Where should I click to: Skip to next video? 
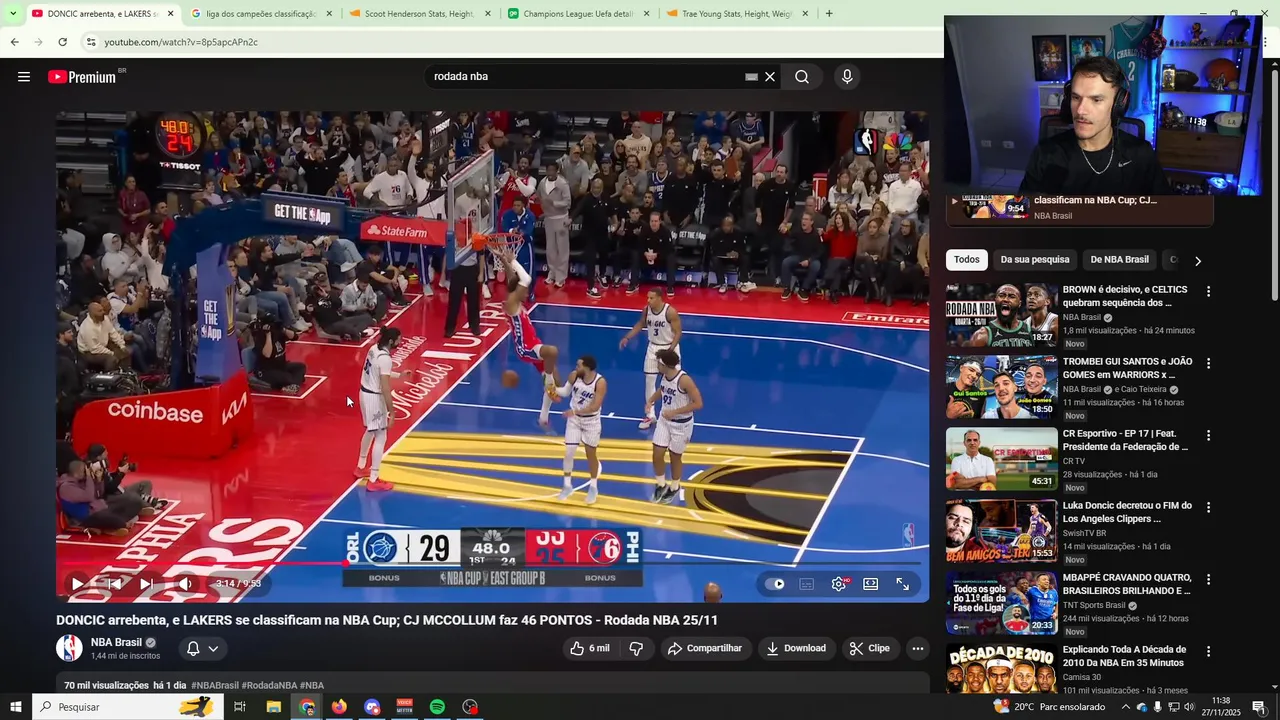(146, 584)
